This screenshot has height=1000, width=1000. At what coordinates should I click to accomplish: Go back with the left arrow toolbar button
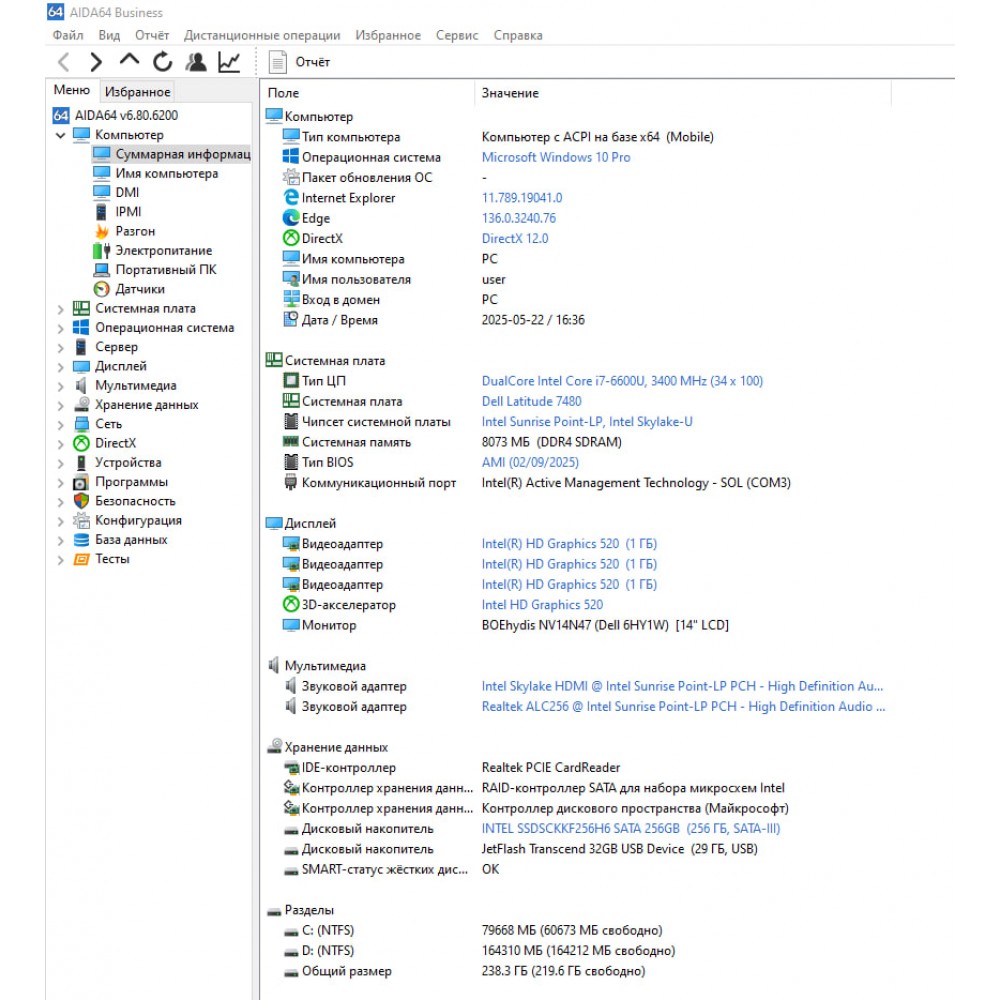[63, 62]
